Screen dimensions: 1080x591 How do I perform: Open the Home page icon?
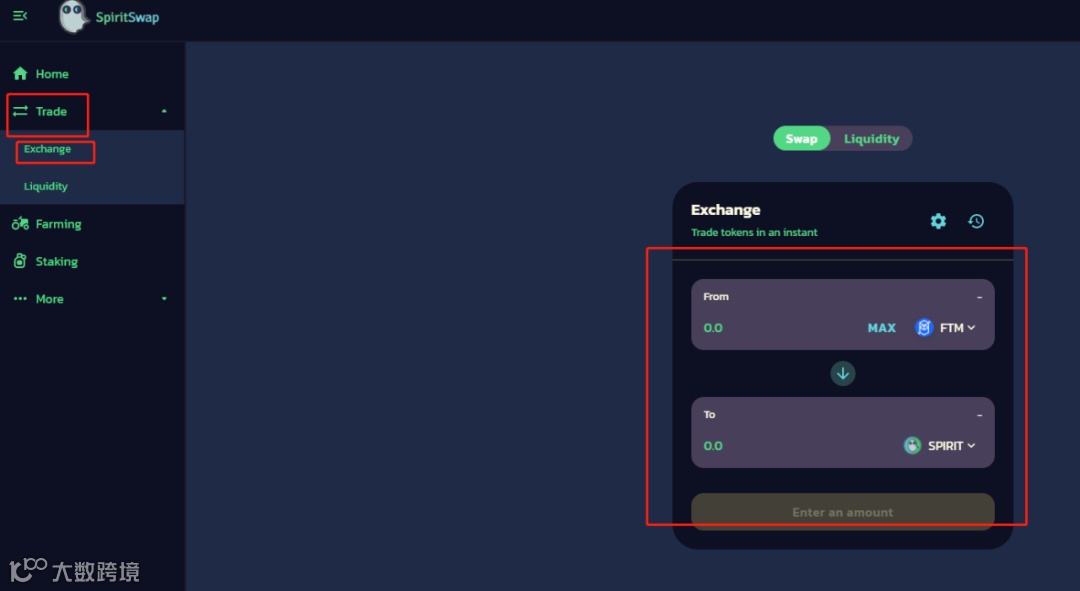pos(20,74)
